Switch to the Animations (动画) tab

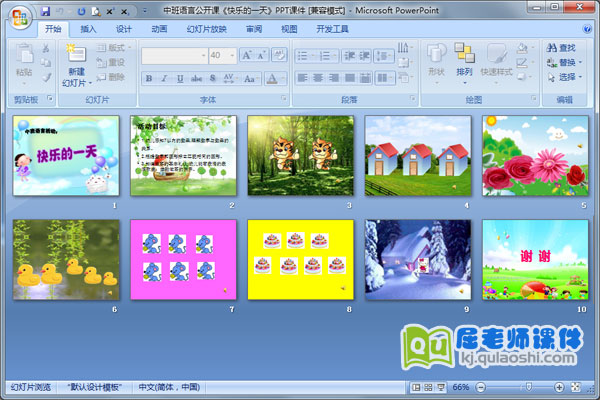159,29
